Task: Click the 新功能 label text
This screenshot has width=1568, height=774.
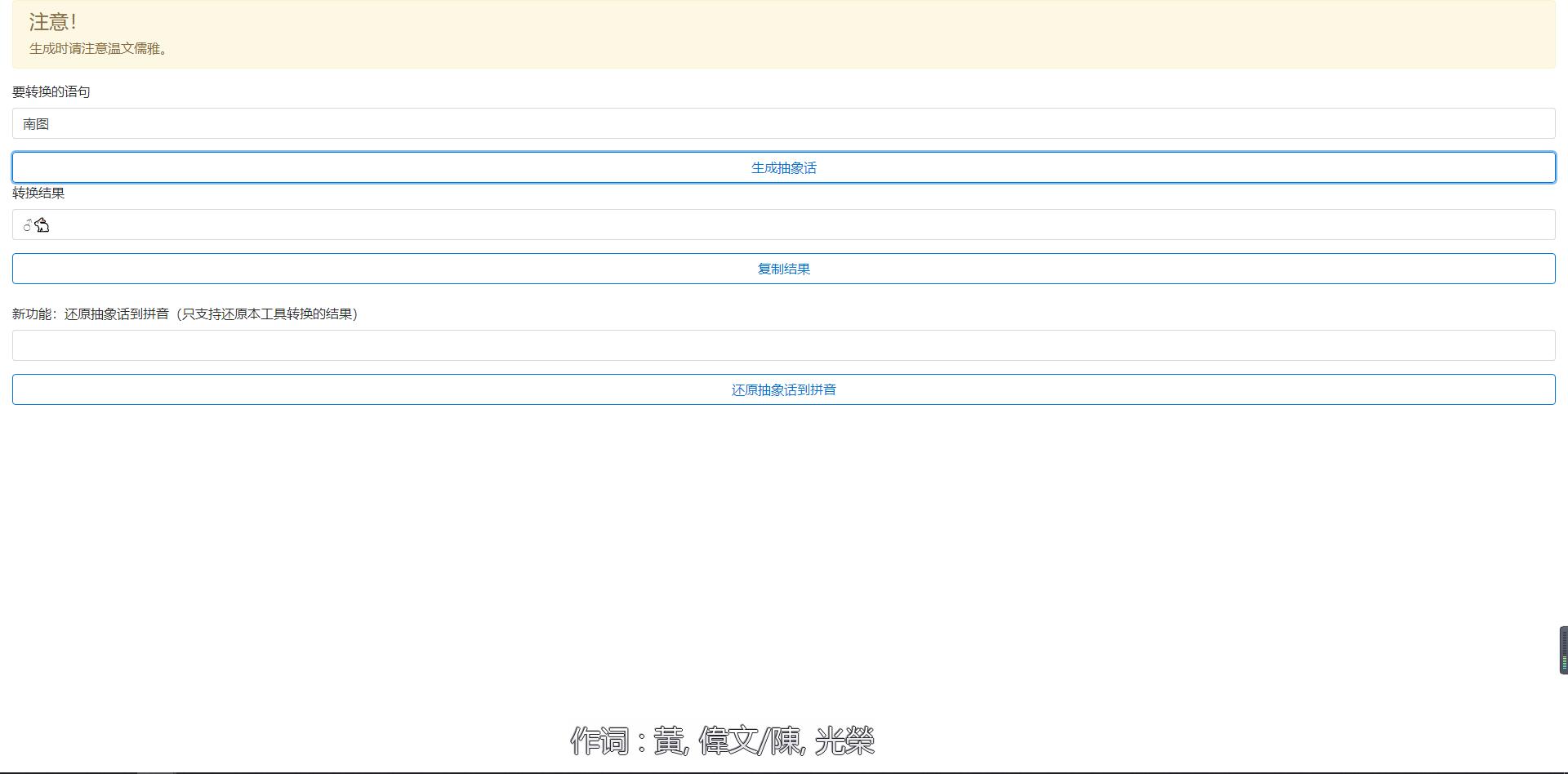Action: click(33, 314)
